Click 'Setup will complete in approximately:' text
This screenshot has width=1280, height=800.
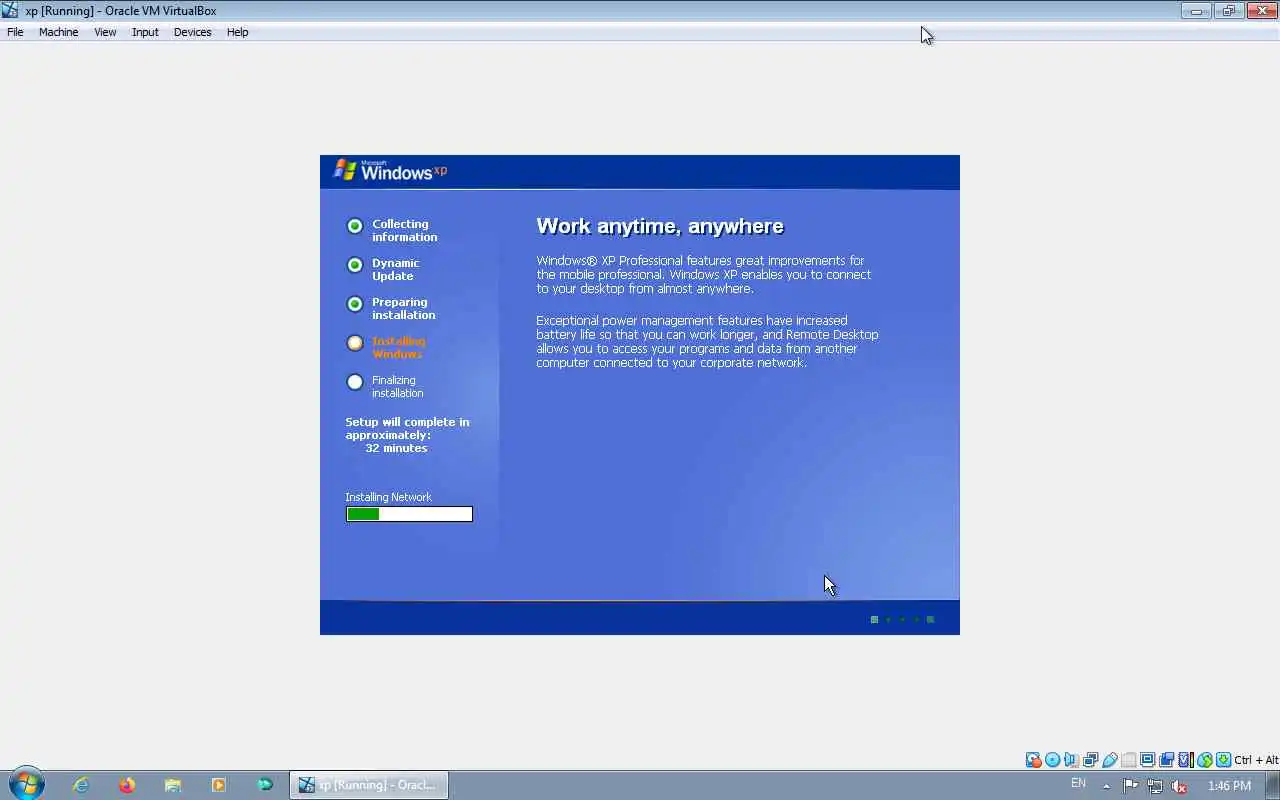coord(407,428)
